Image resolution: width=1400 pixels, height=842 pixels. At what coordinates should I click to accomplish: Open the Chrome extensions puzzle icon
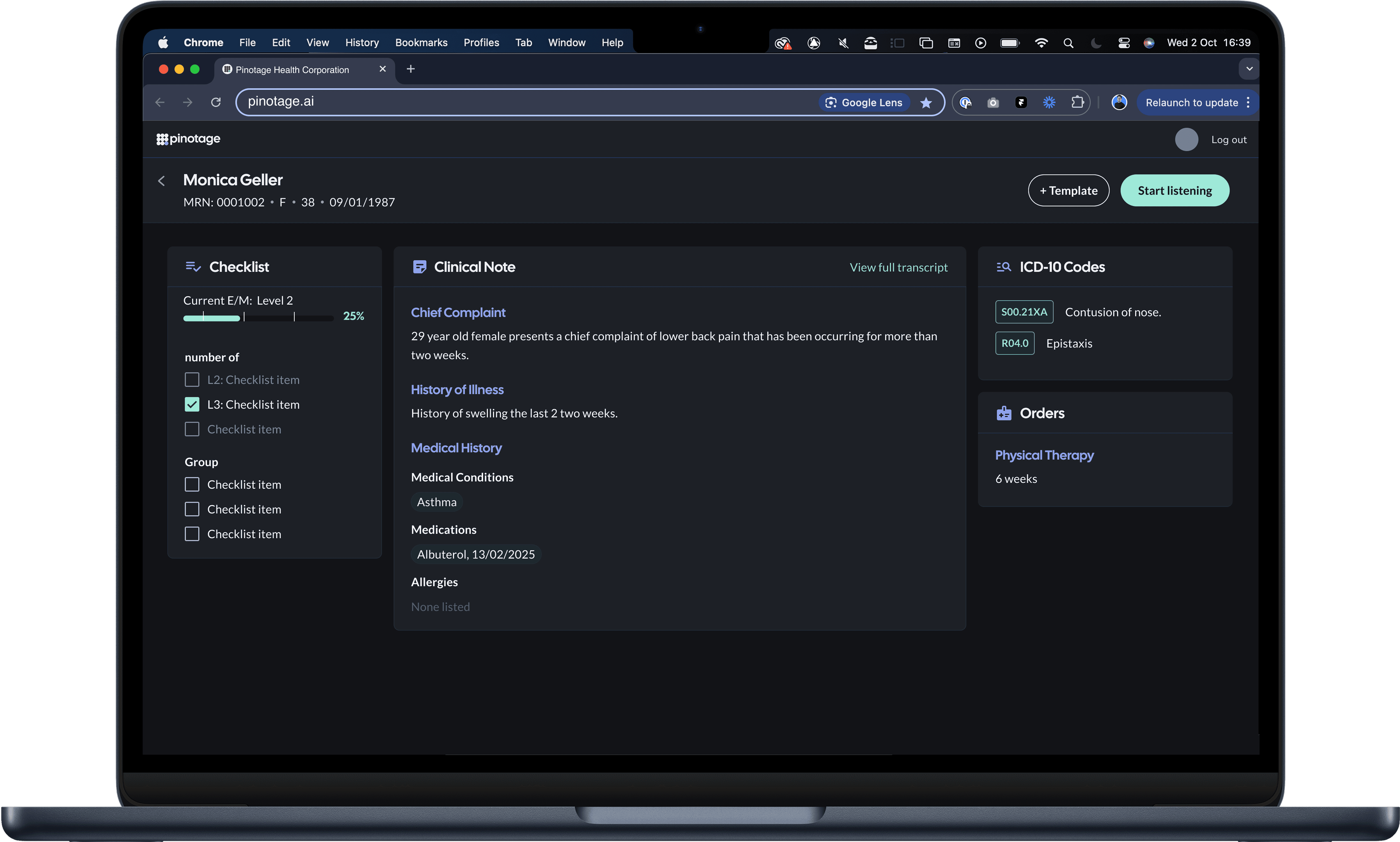coord(1077,103)
